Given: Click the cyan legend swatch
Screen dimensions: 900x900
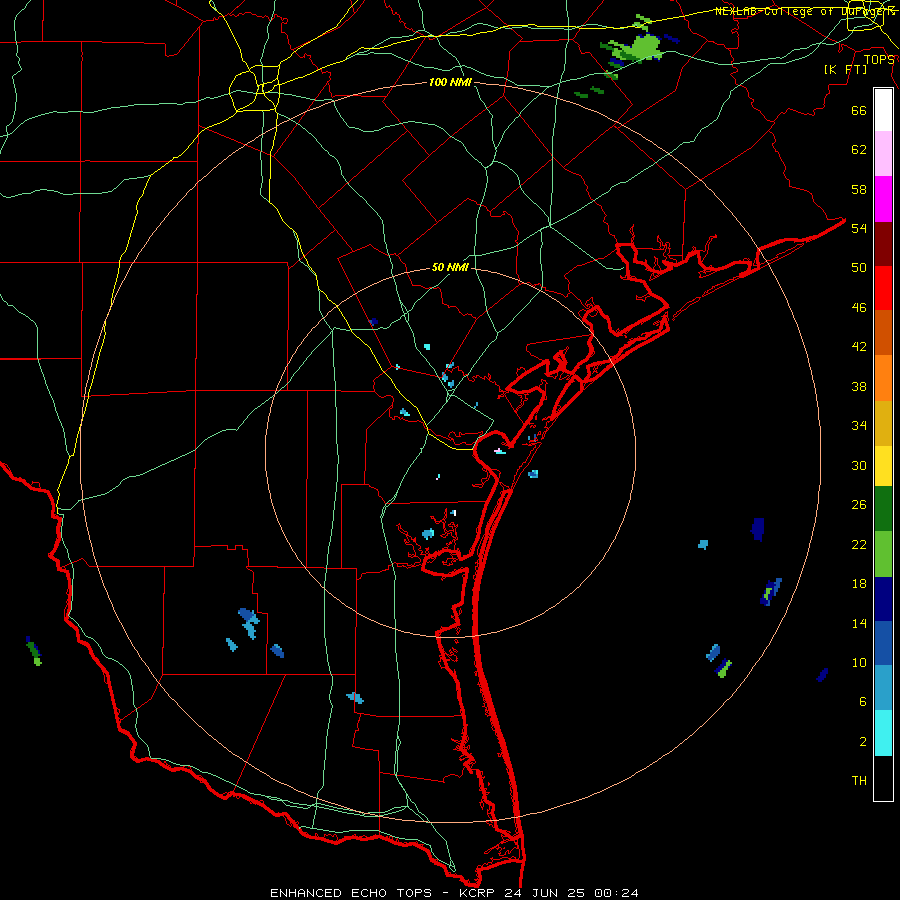Looking at the screenshot, I should pos(883,733).
